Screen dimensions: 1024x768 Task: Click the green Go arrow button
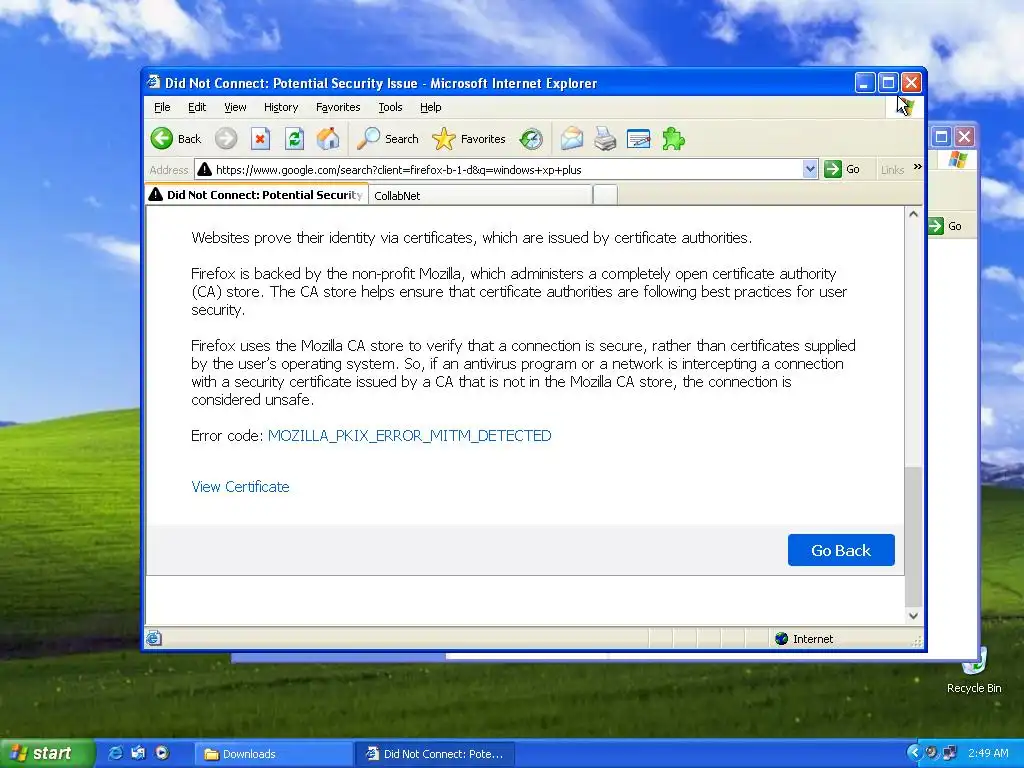pos(842,169)
